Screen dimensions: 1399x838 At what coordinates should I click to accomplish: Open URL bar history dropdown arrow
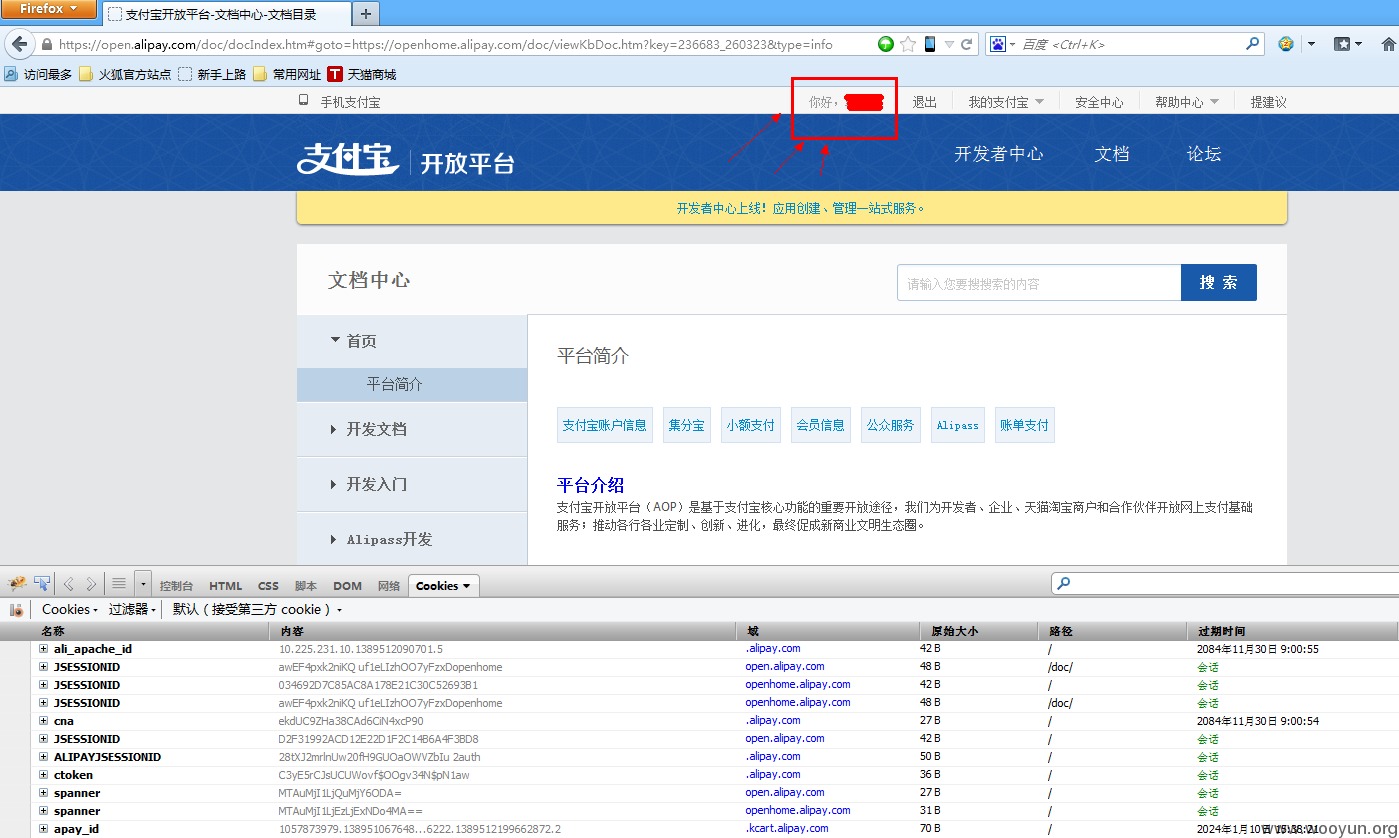[949, 44]
